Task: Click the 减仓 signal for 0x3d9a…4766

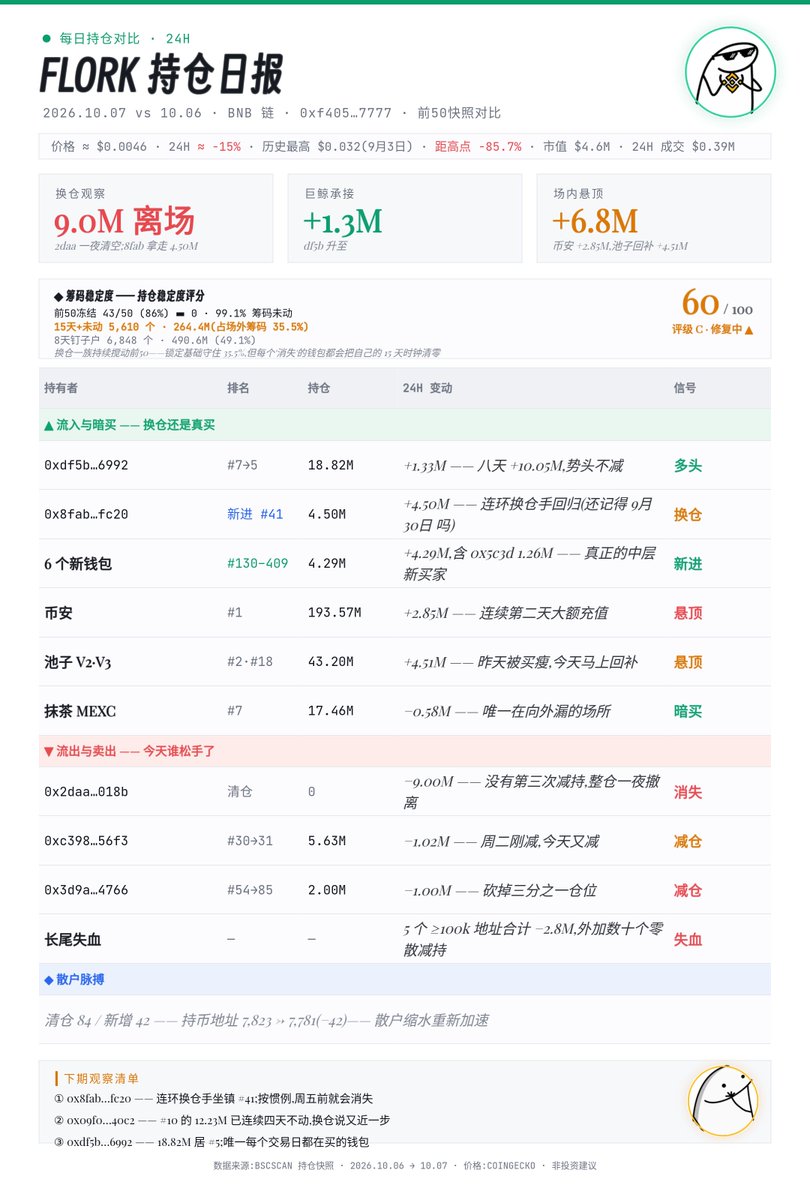Action: tap(688, 890)
